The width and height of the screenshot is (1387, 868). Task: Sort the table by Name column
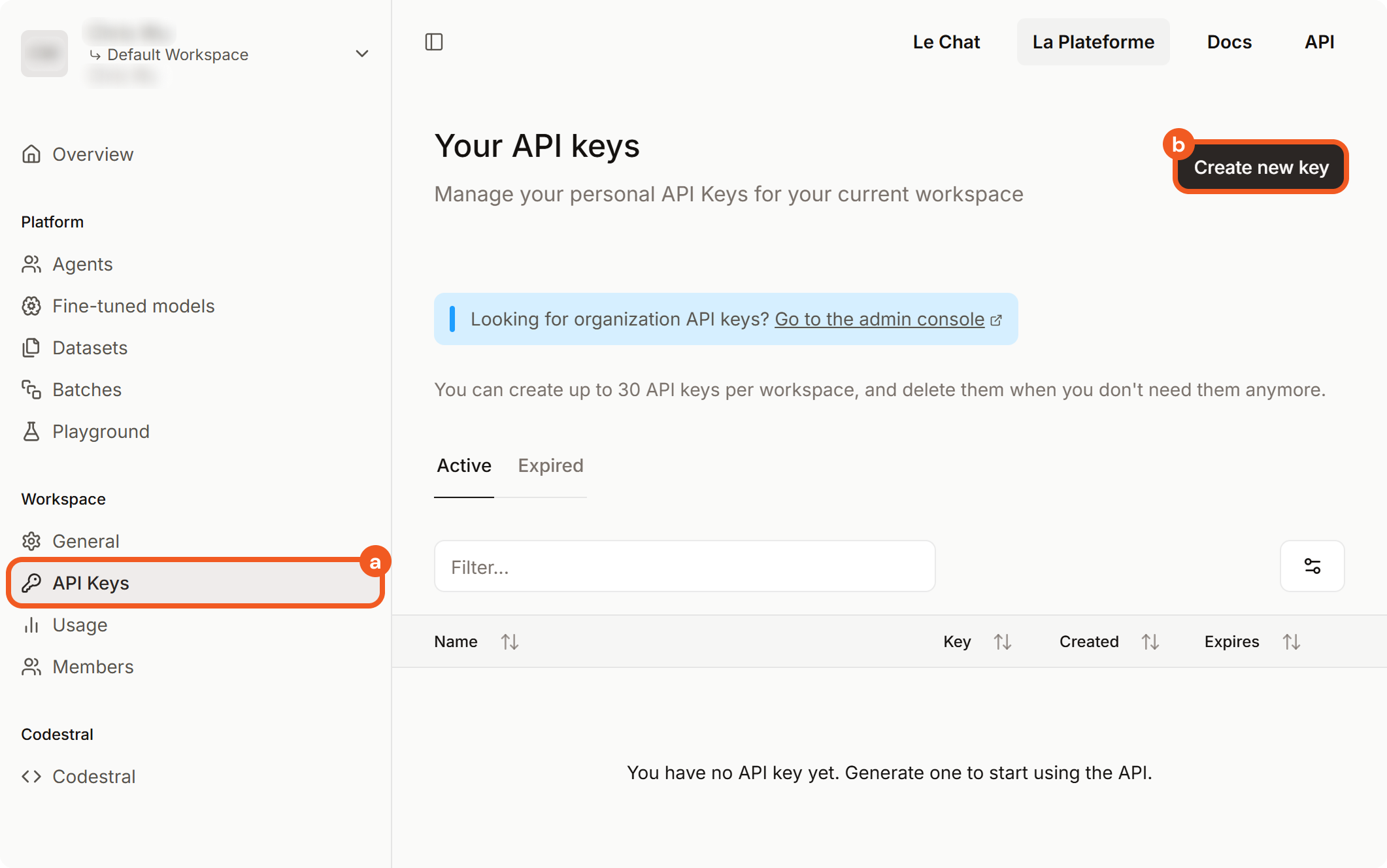[x=510, y=642]
